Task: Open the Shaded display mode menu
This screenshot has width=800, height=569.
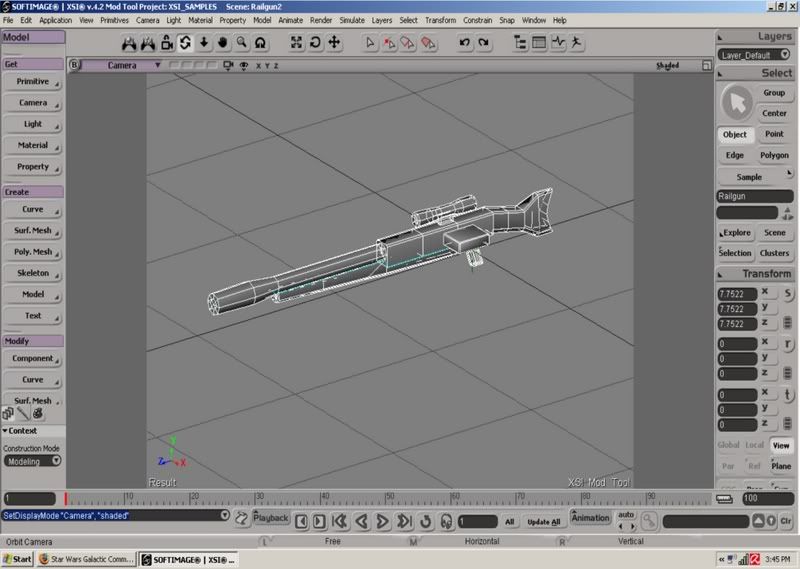Action: tap(667, 66)
